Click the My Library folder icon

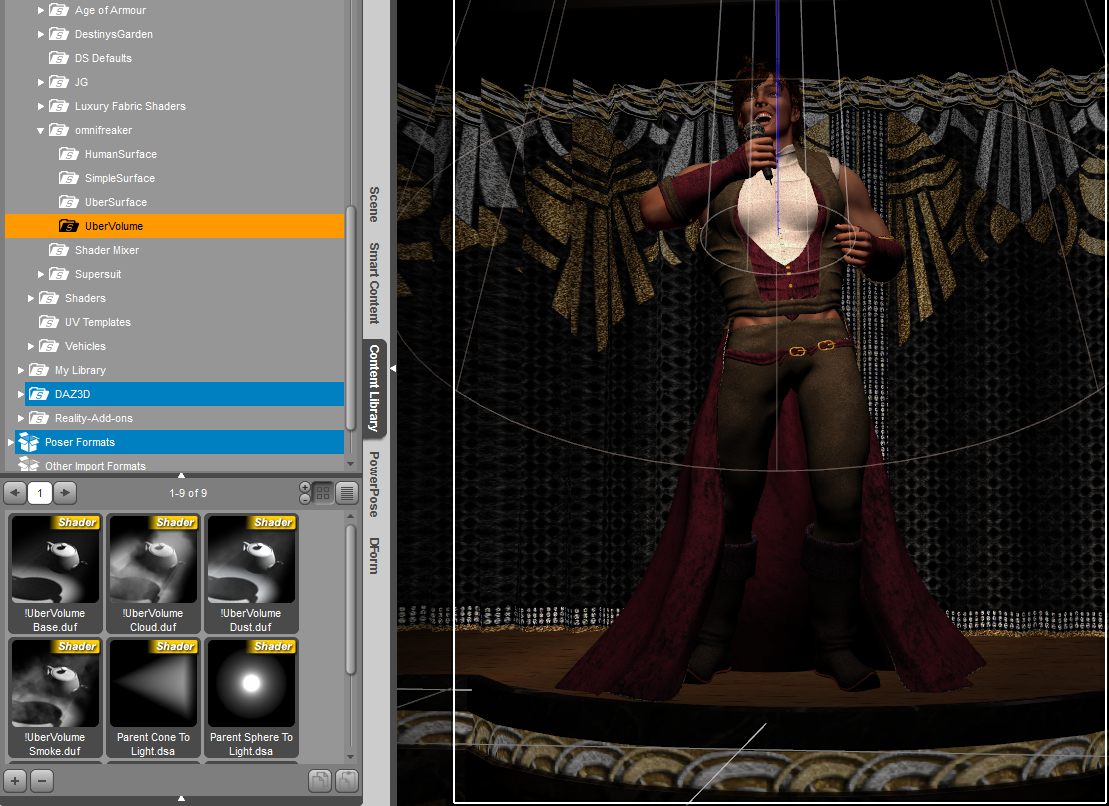[39, 370]
